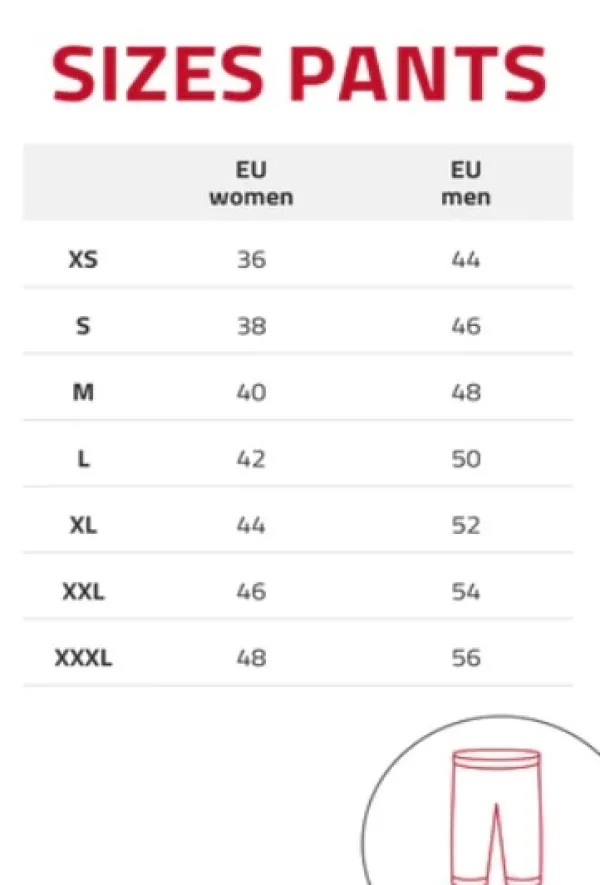Select the M size row label
The height and width of the screenshot is (885, 600).
(83, 393)
